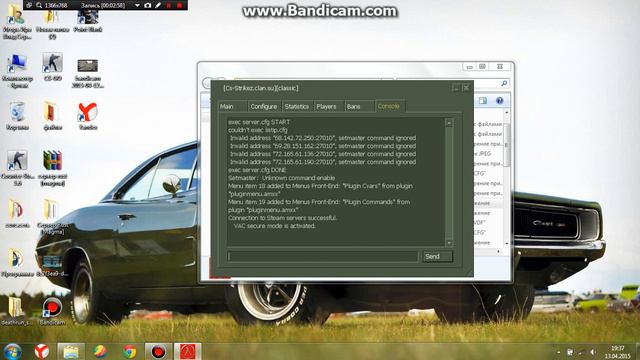Open Windows Start menu orb

pos(13,351)
